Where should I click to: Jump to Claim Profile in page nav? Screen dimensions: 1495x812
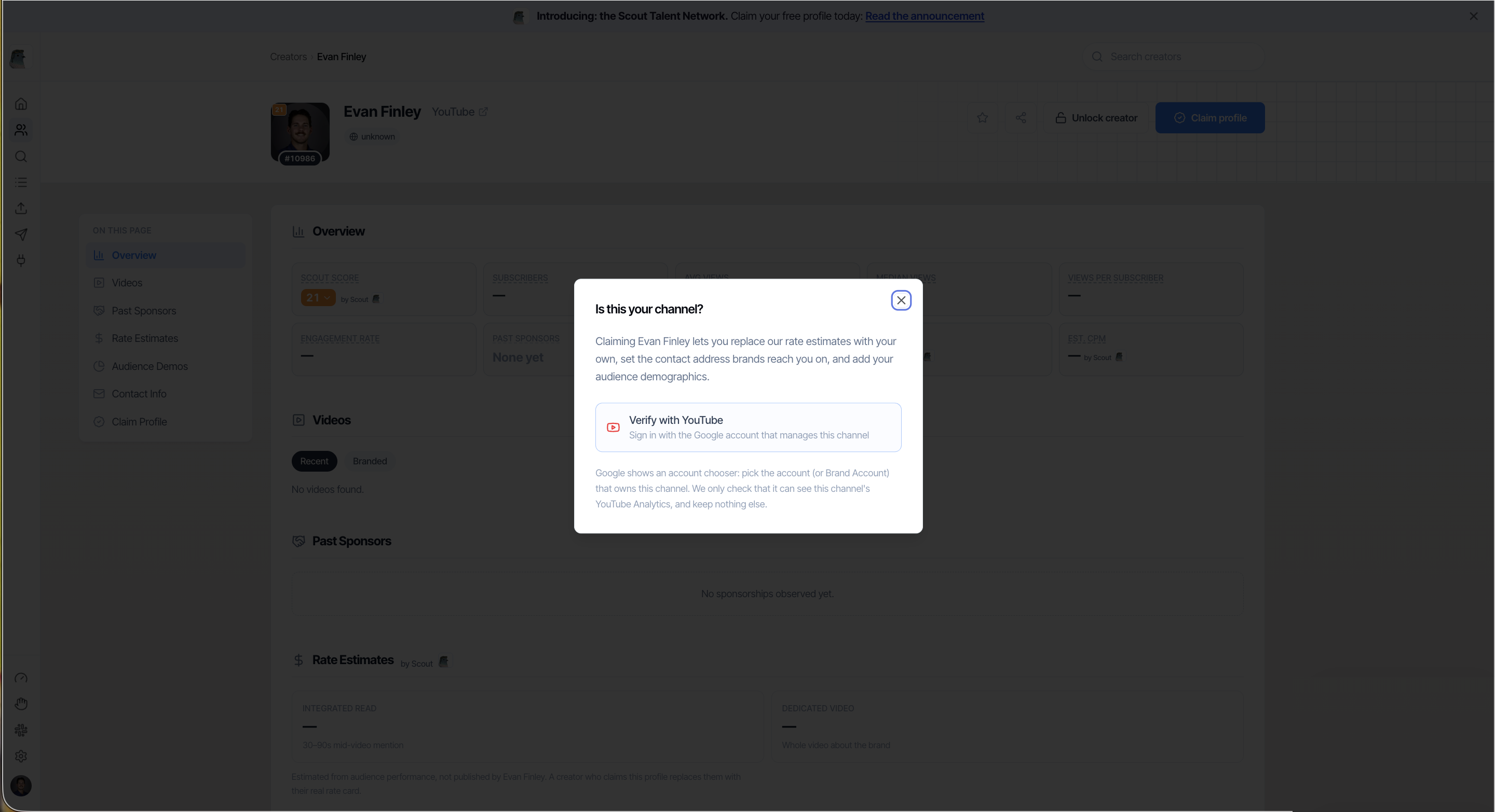click(x=166, y=422)
